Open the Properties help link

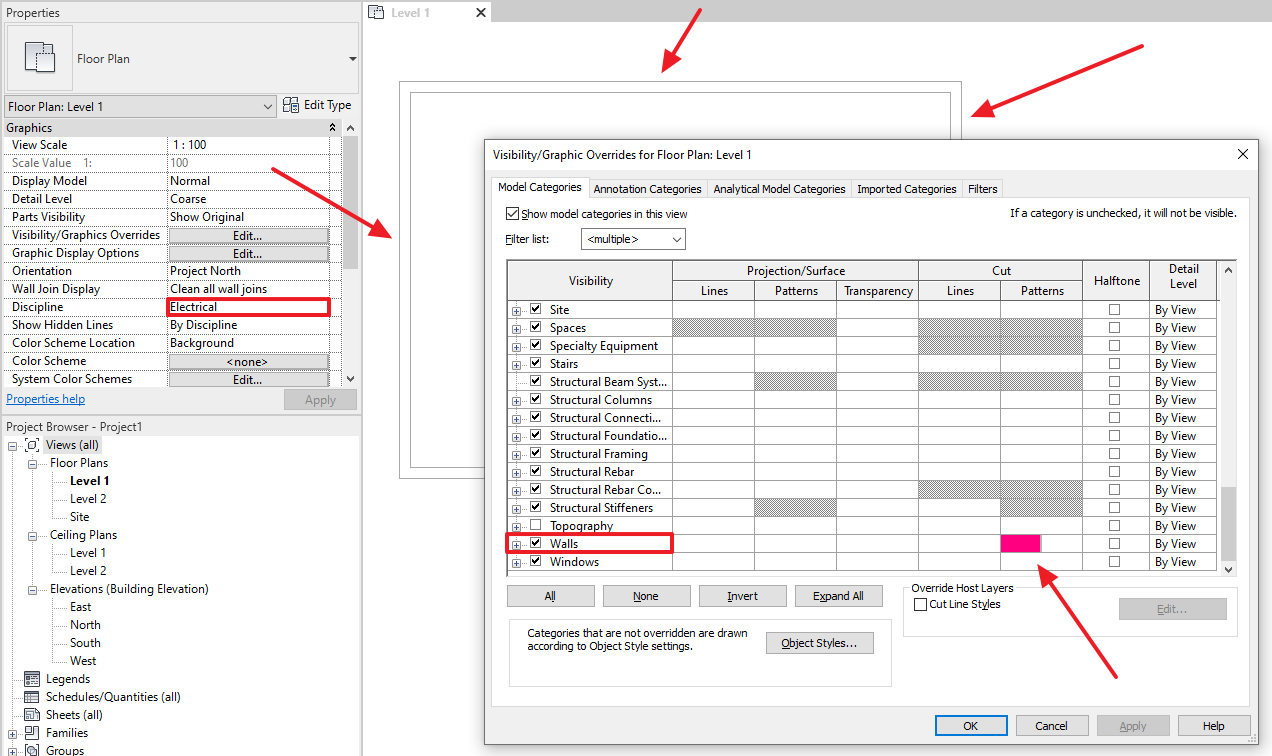46,399
